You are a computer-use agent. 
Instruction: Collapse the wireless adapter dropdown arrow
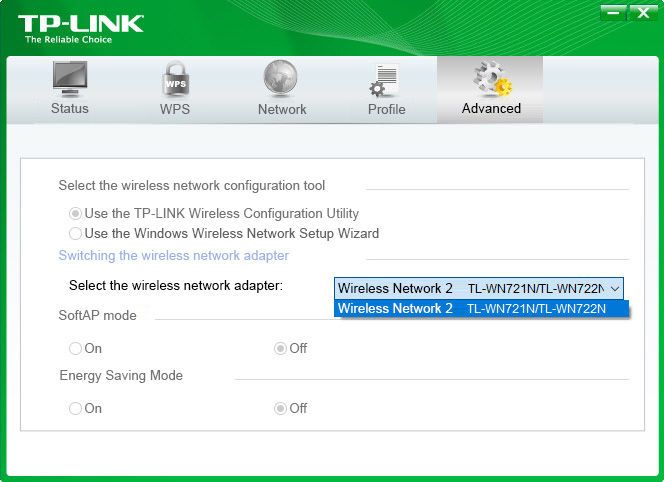(614, 288)
